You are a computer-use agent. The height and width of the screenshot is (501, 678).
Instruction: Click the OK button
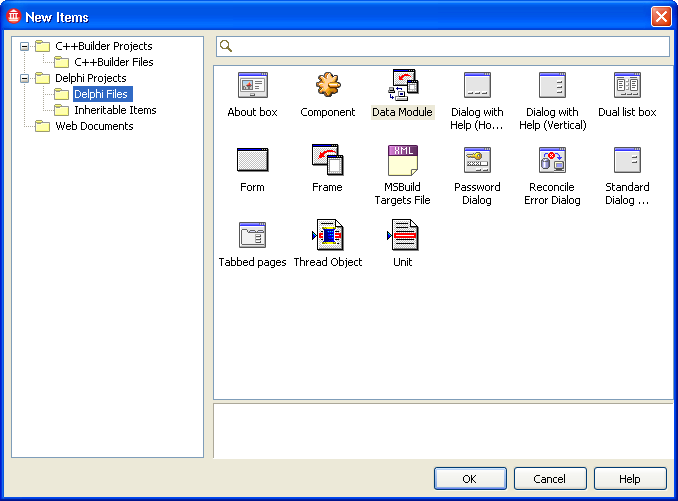[470, 479]
